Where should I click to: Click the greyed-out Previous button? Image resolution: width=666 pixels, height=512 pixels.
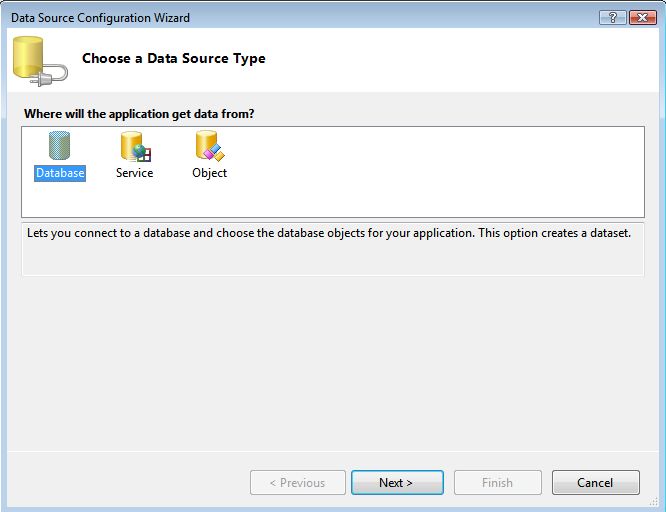point(298,483)
